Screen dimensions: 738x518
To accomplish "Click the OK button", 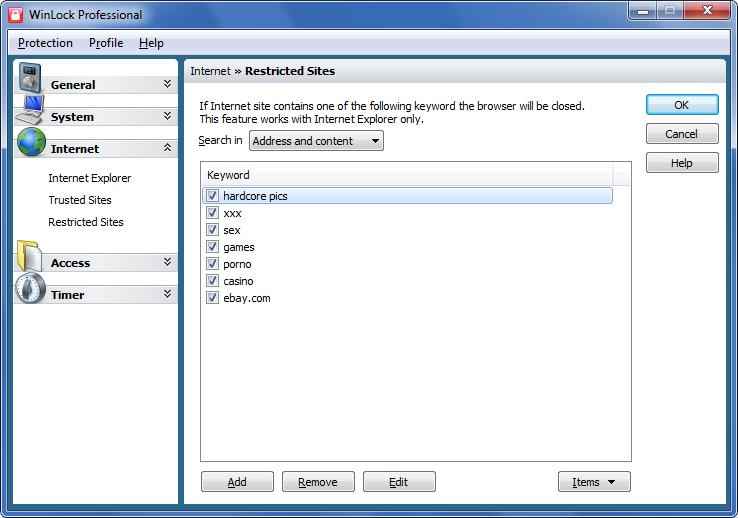I will 682,105.
